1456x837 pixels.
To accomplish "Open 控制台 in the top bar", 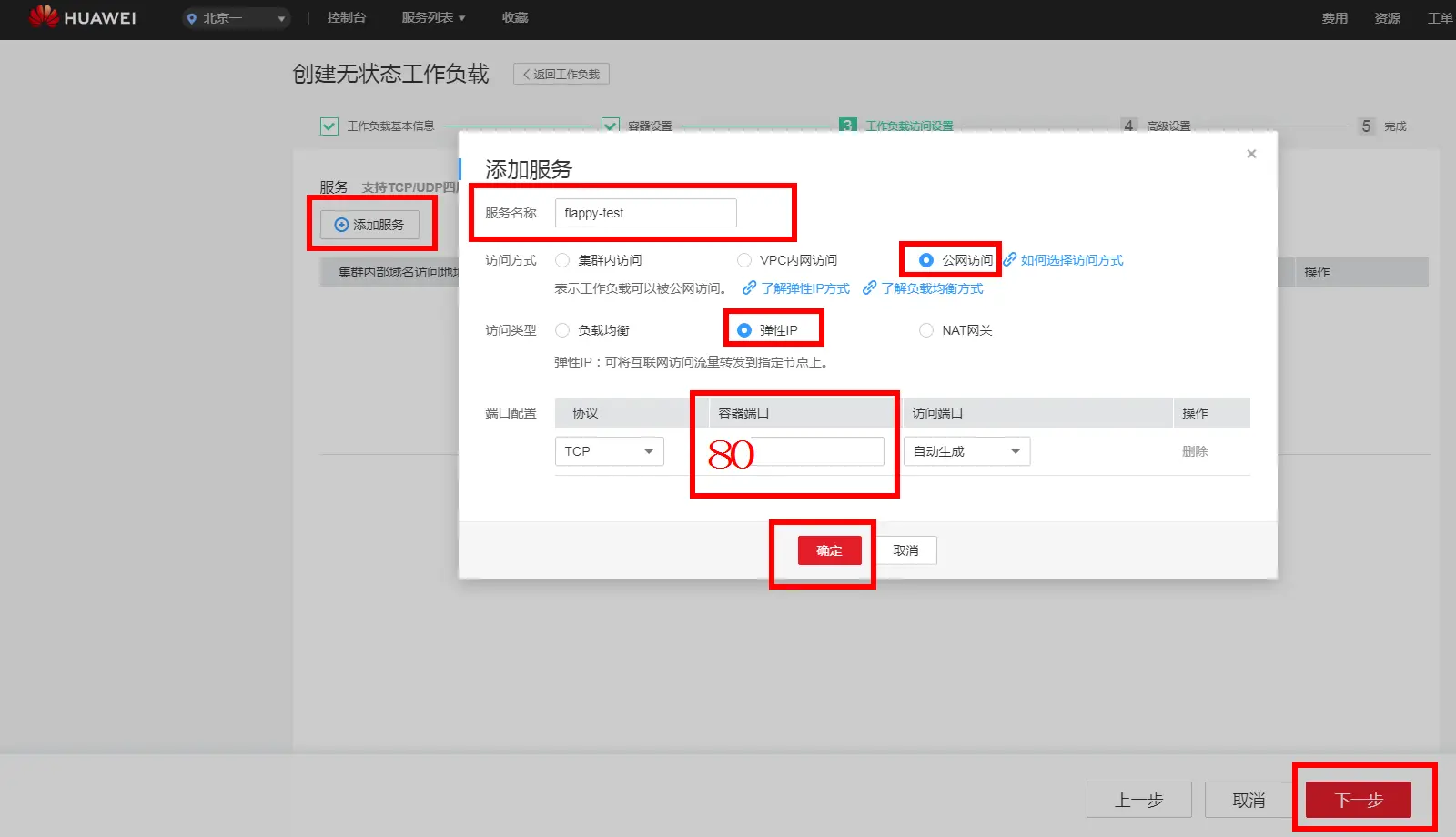I will coord(346,17).
